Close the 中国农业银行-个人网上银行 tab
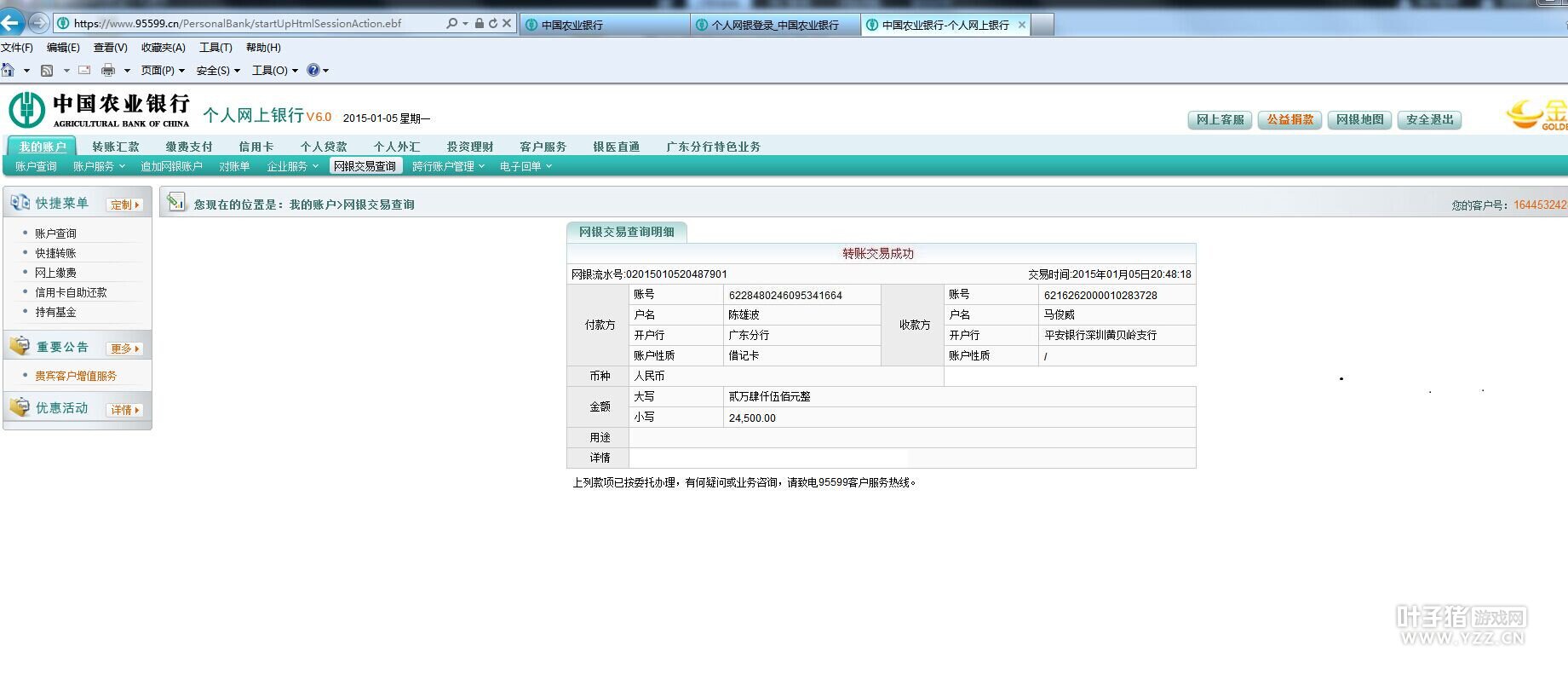This screenshot has width=1568, height=680. click(1022, 25)
